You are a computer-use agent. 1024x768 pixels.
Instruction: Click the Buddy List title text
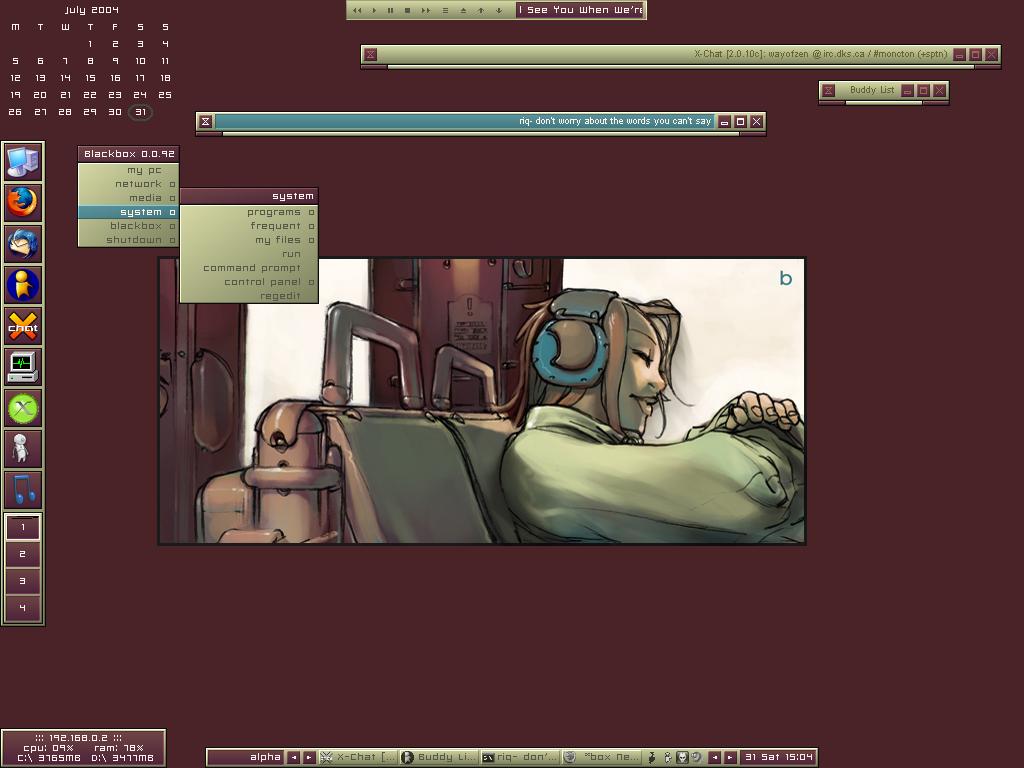click(872, 90)
